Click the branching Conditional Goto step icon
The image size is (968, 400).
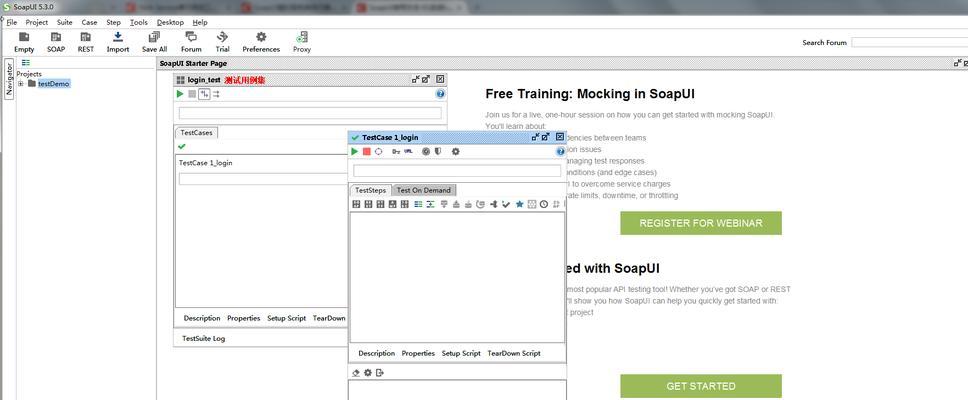pyautogui.click(x=493, y=204)
